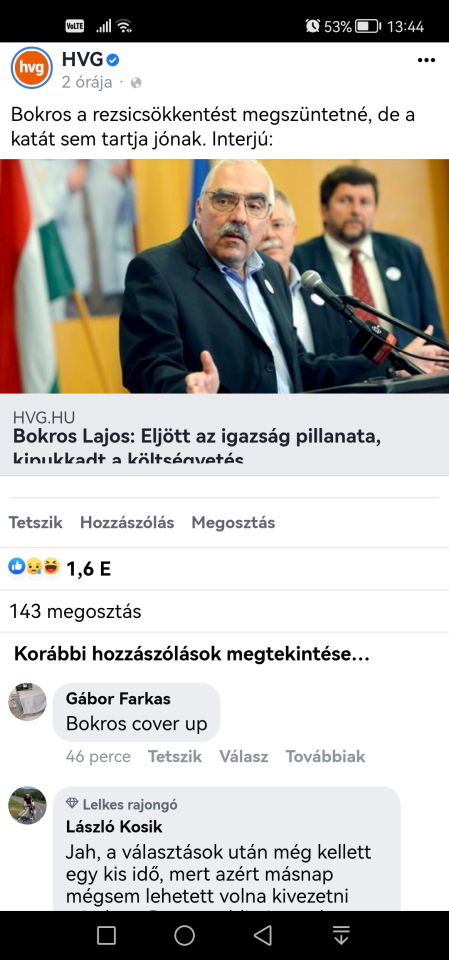Expand Korábbi hozzászólások megtekintése
The height and width of the screenshot is (960, 449).
192,654
